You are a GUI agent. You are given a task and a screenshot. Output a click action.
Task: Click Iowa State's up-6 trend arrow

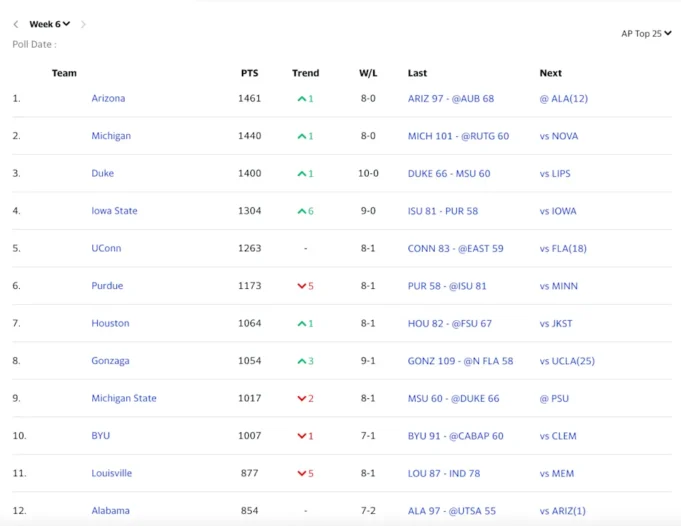coord(301,211)
